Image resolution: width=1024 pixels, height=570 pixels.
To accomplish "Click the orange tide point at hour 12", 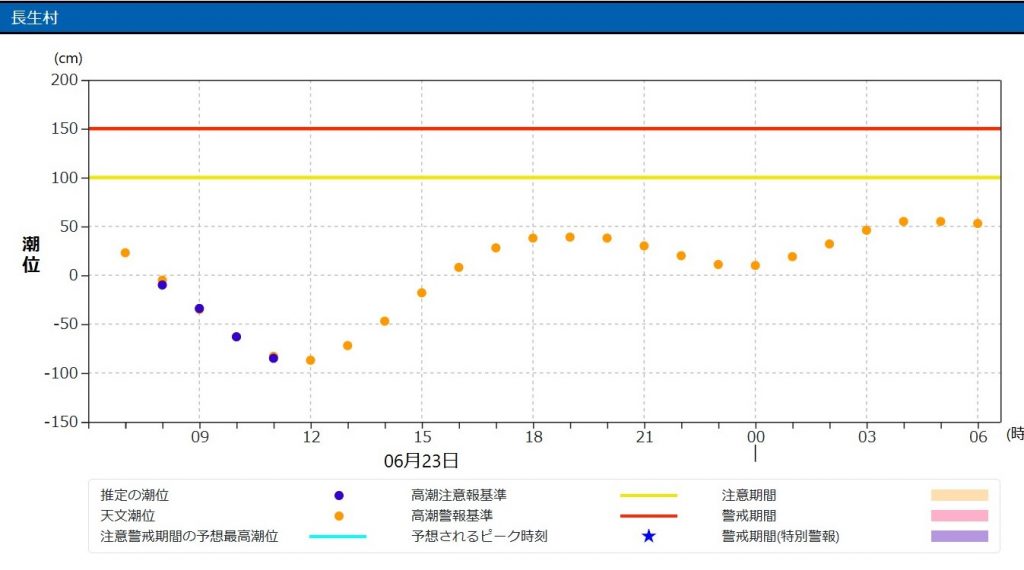I will [310, 360].
